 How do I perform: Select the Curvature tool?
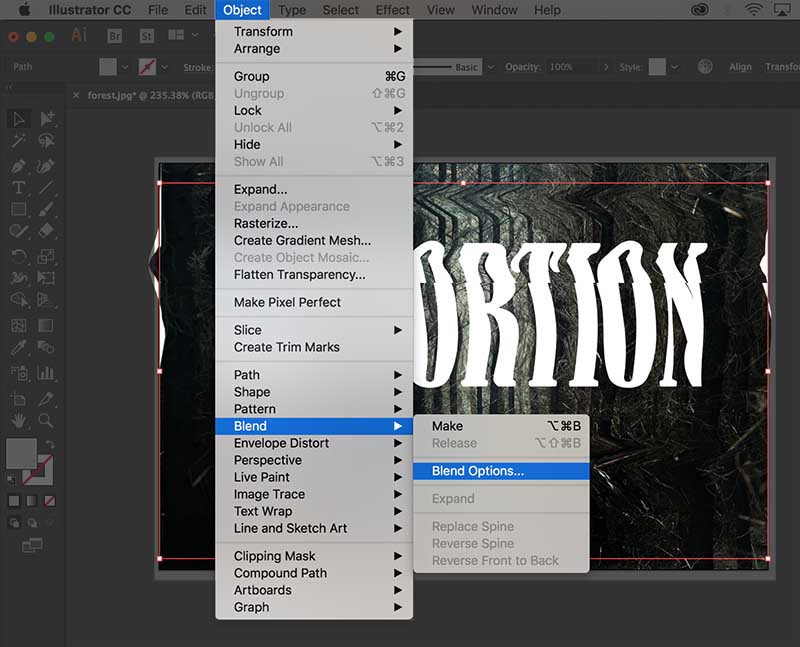point(45,166)
